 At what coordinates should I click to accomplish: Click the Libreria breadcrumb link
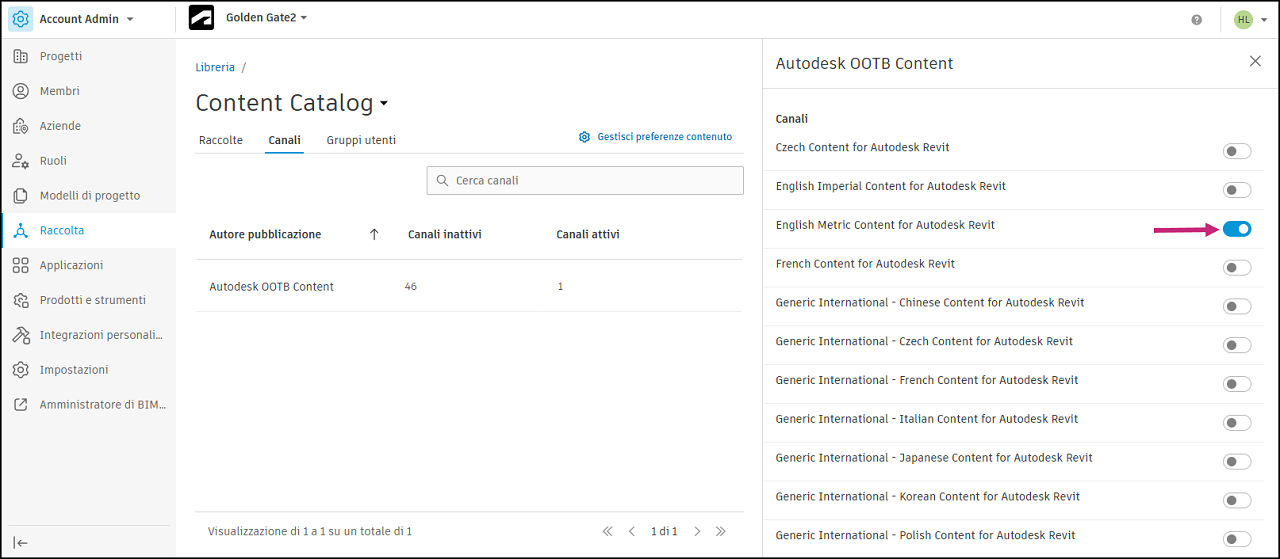click(x=215, y=67)
